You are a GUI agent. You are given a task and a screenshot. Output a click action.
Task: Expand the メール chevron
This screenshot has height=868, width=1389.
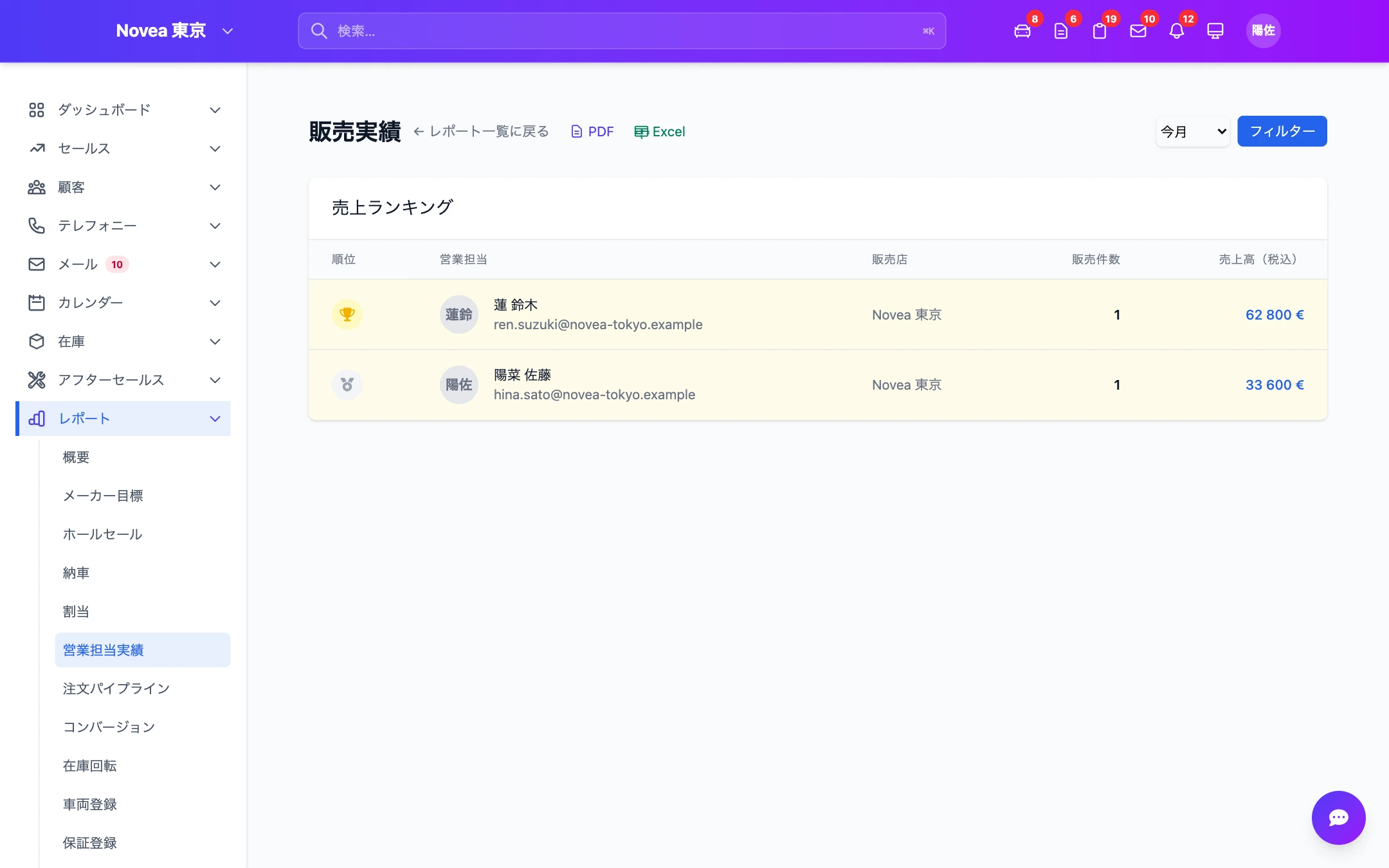point(215,264)
